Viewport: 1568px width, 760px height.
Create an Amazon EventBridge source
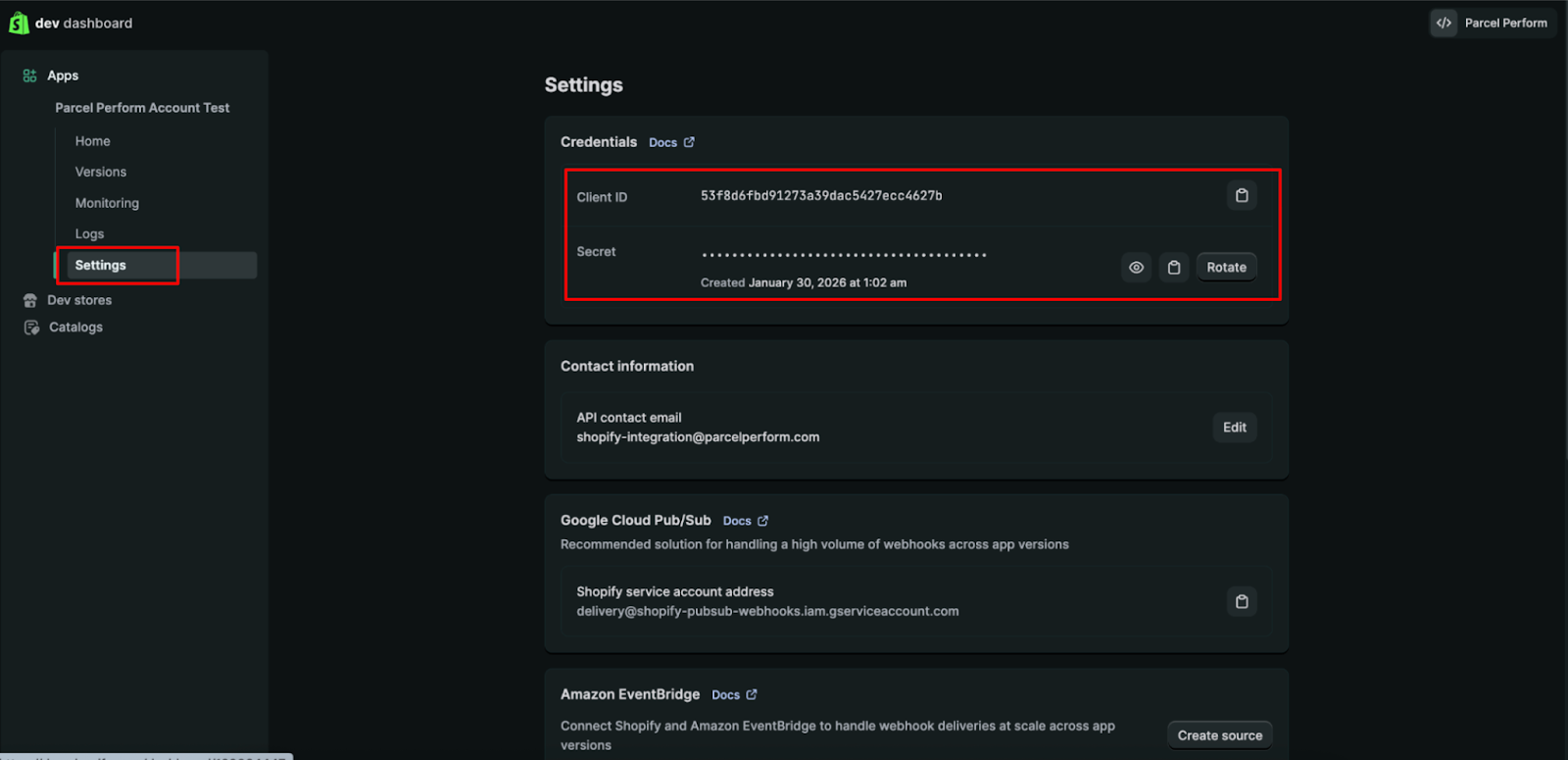[x=1220, y=735]
